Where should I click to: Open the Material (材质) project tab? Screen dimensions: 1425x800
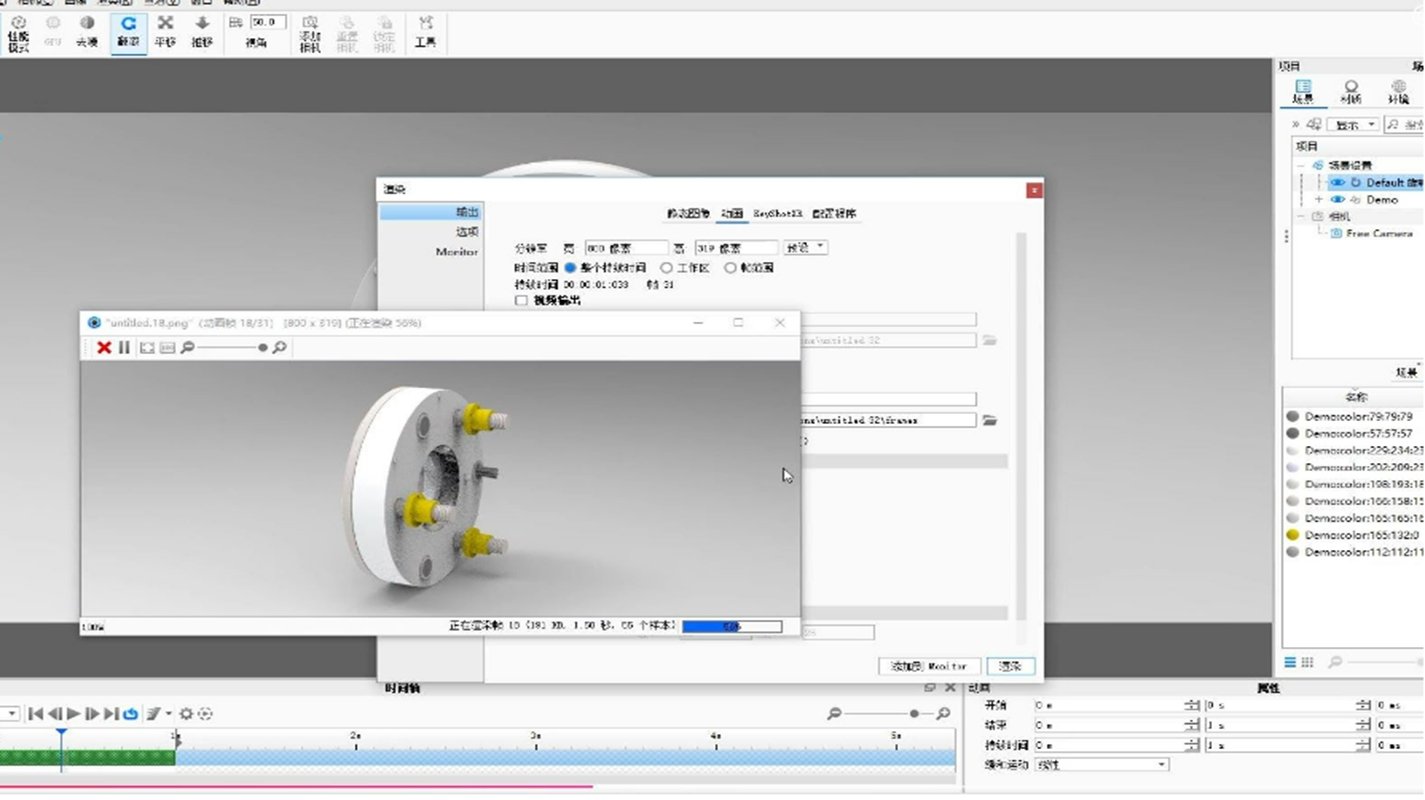click(x=1351, y=92)
